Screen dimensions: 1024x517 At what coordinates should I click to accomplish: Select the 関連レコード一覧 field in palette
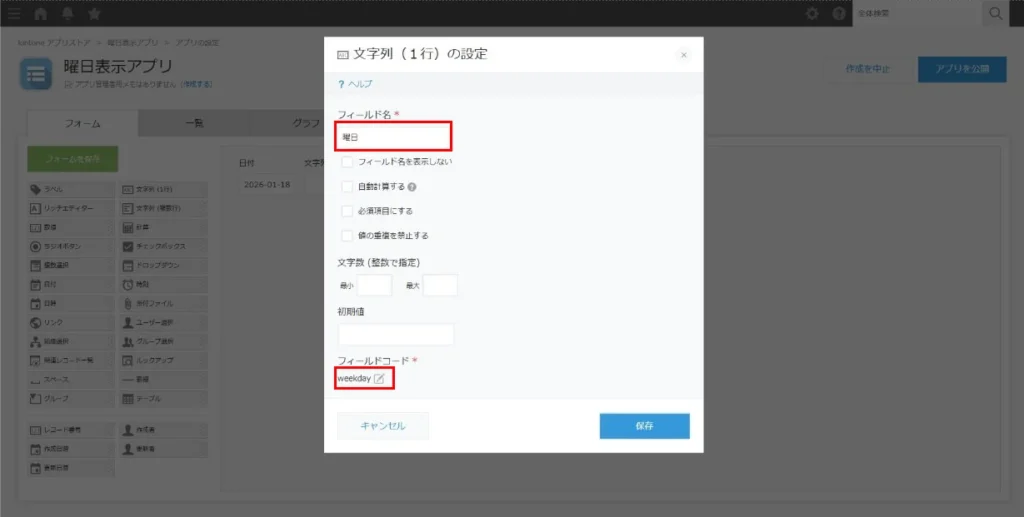(71, 360)
